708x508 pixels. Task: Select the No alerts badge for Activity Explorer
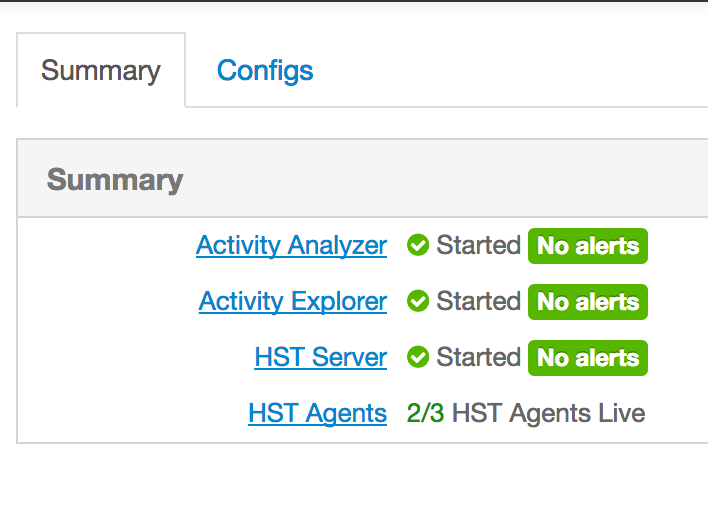(588, 301)
